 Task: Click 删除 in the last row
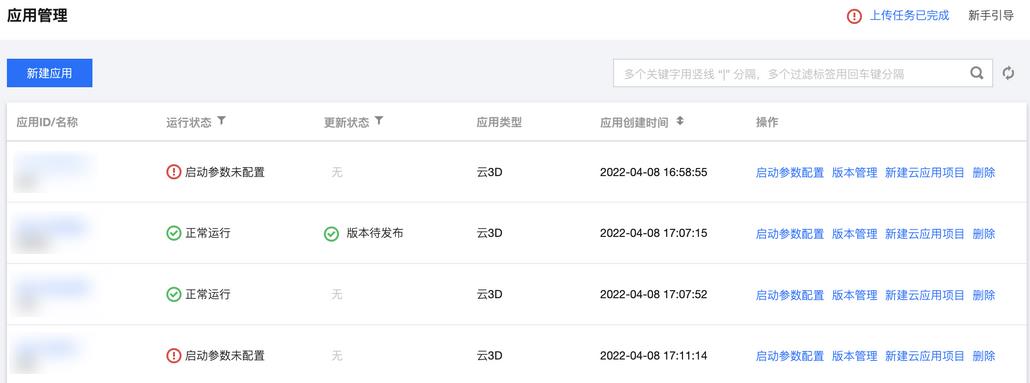click(983, 356)
